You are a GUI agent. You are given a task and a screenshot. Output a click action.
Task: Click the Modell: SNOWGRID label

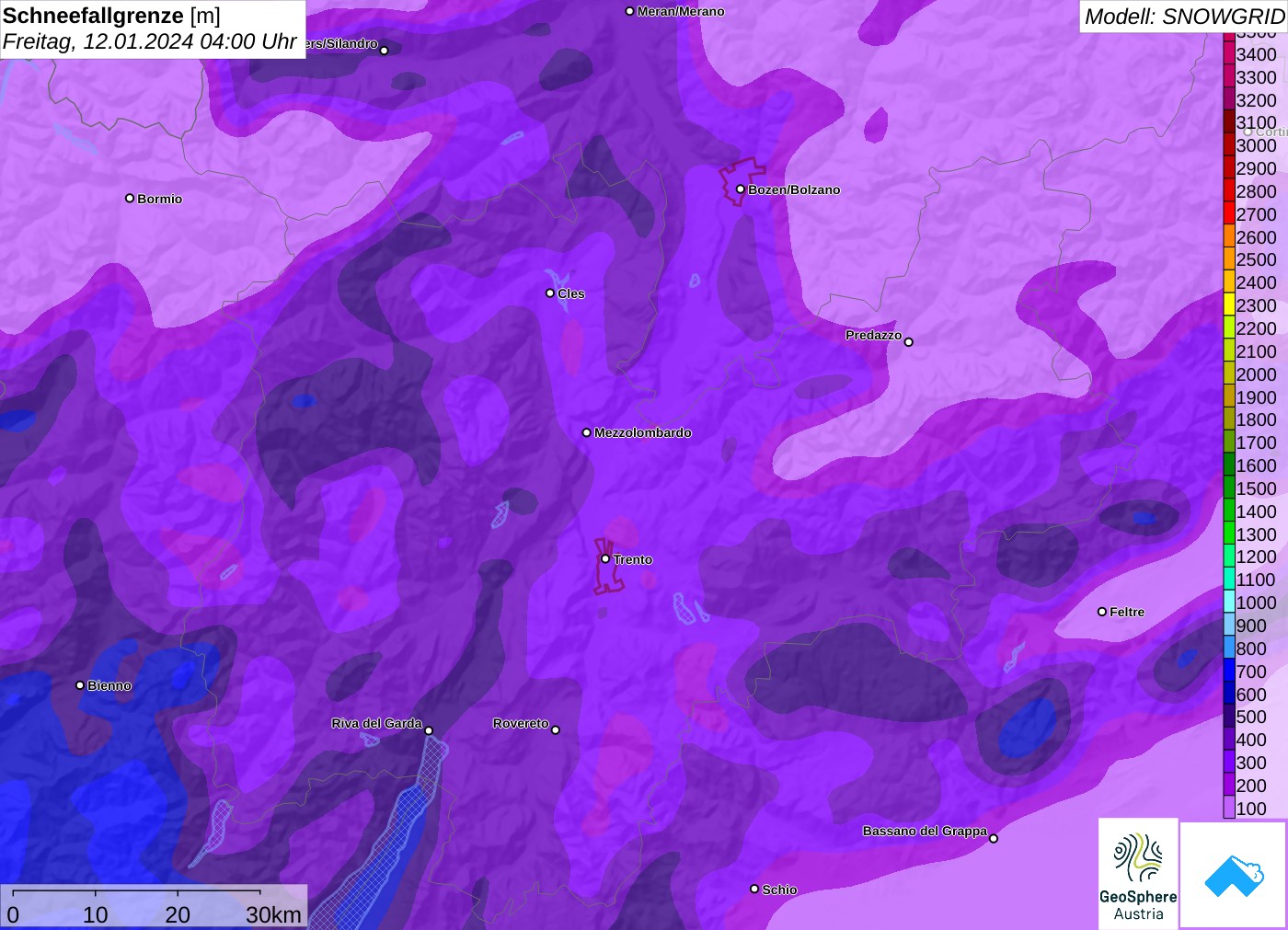point(1184,17)
